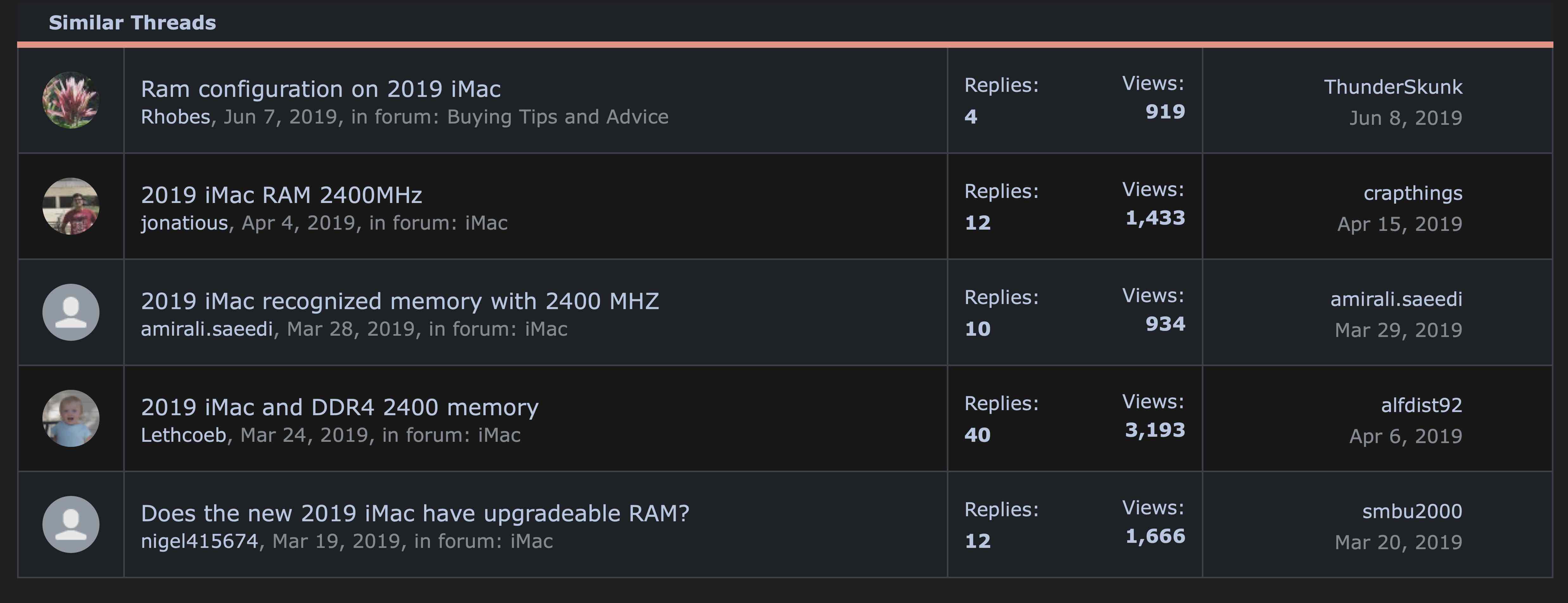Click Lethcoeb's baby photo avatar
This screenshot has width=1568, height=603.
(71, 419)
